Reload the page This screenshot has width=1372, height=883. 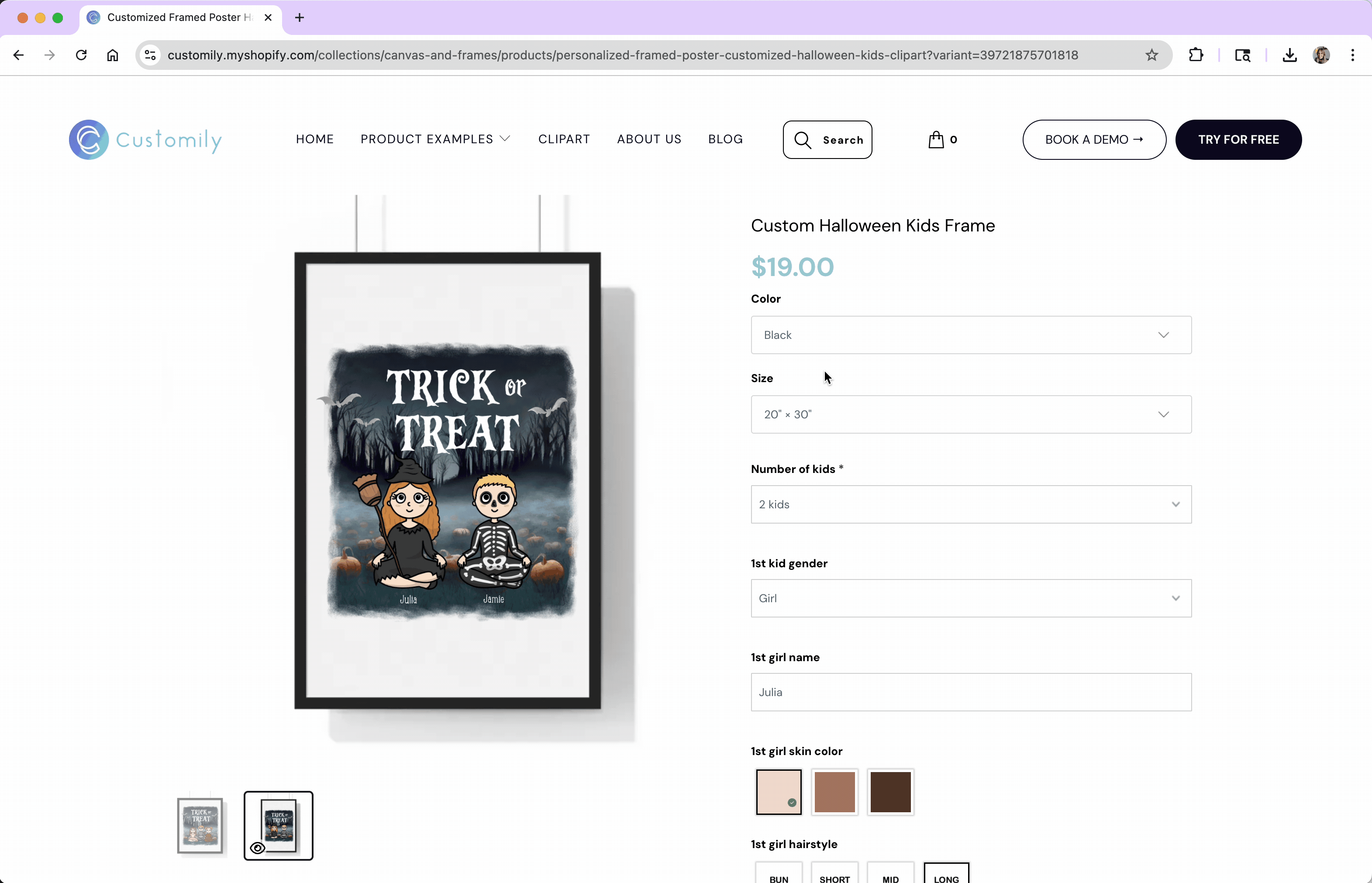pyautogui.click(x=81, y=55)
